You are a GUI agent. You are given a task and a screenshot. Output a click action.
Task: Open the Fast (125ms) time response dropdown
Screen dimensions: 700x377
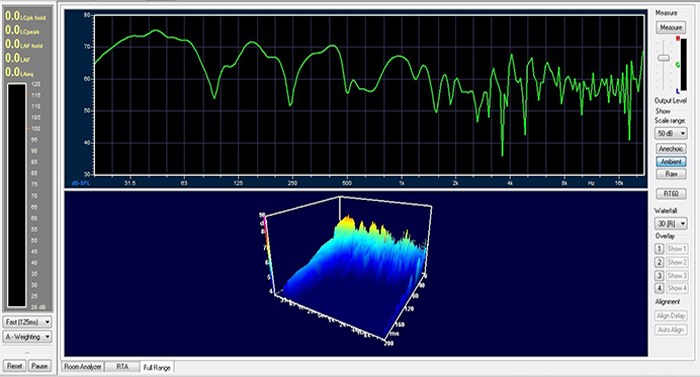click(27, 322)
